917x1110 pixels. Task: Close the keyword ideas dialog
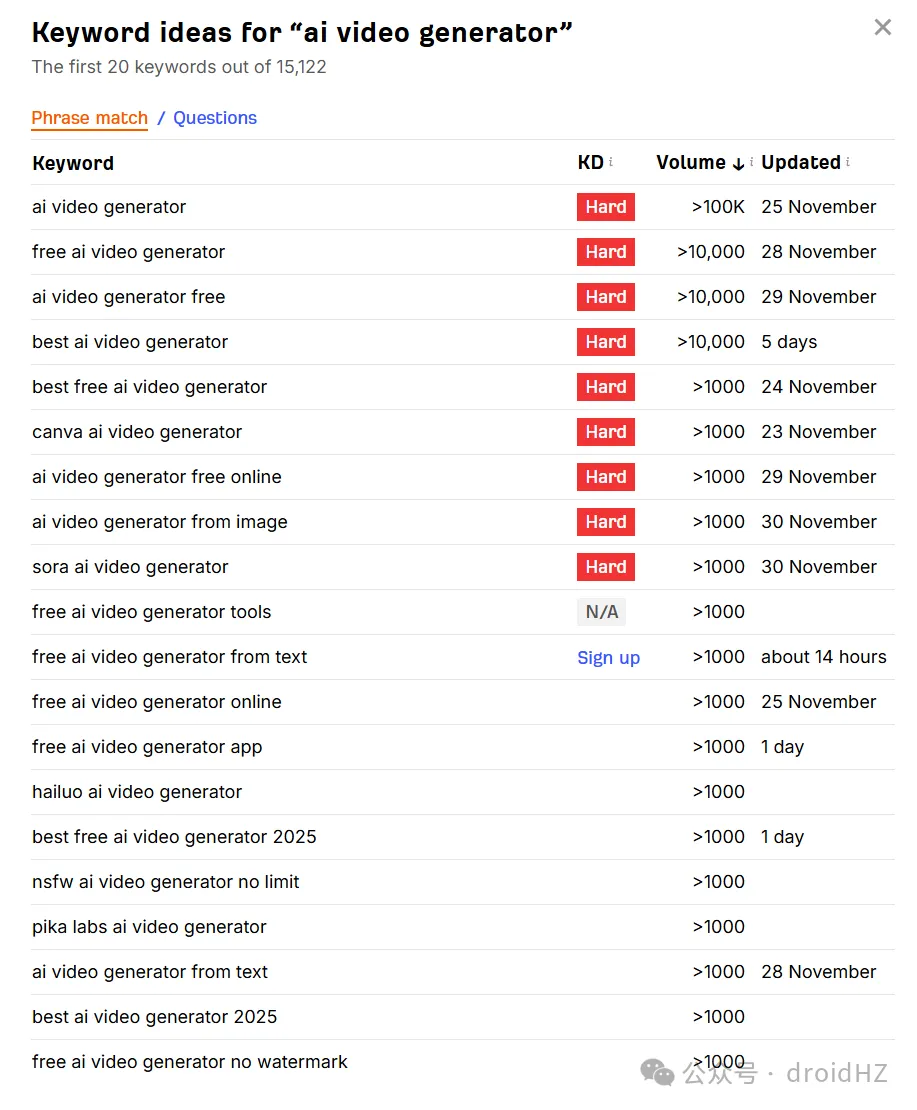tap(882, 28)
